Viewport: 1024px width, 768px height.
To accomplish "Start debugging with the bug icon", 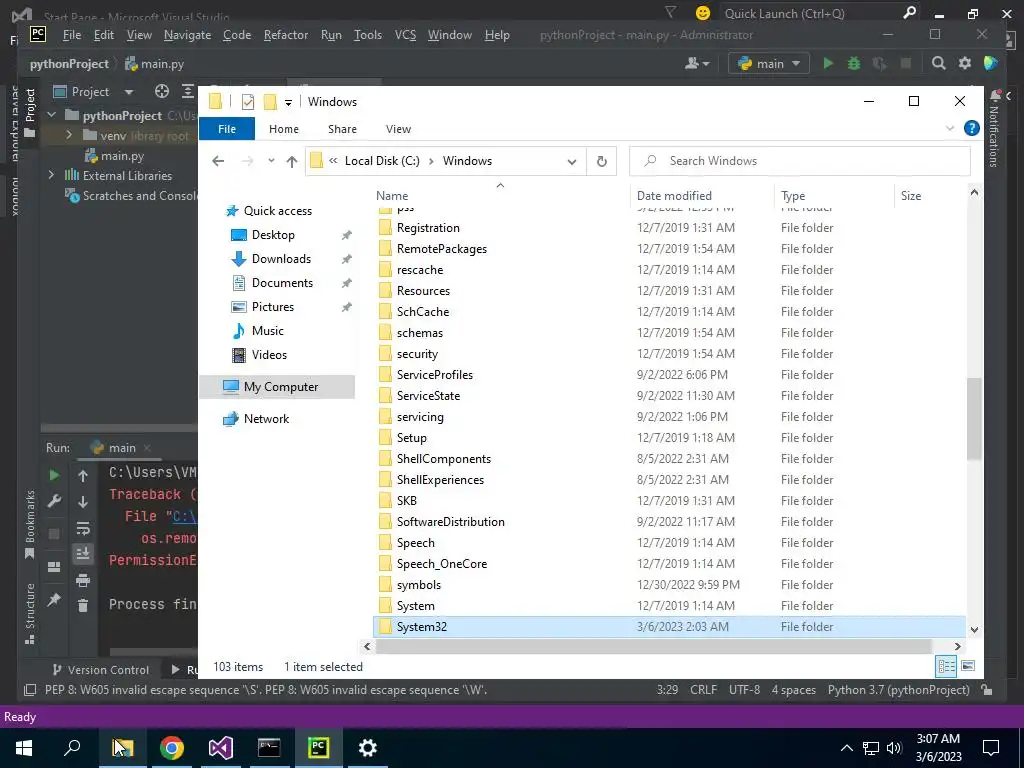I will (854, 63).
